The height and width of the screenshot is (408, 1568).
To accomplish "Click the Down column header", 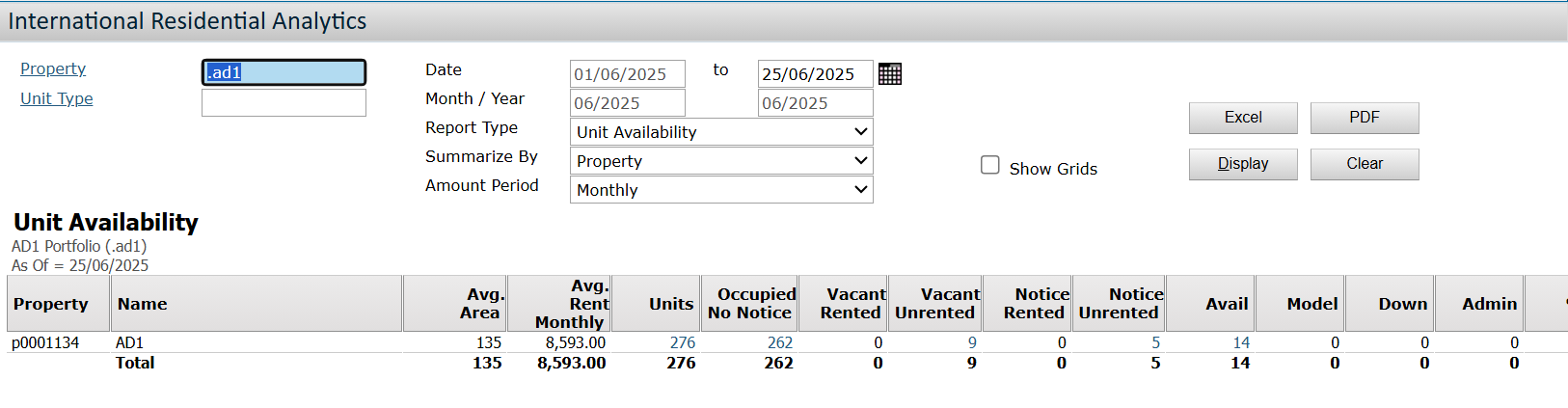I will click(1391, 304).
